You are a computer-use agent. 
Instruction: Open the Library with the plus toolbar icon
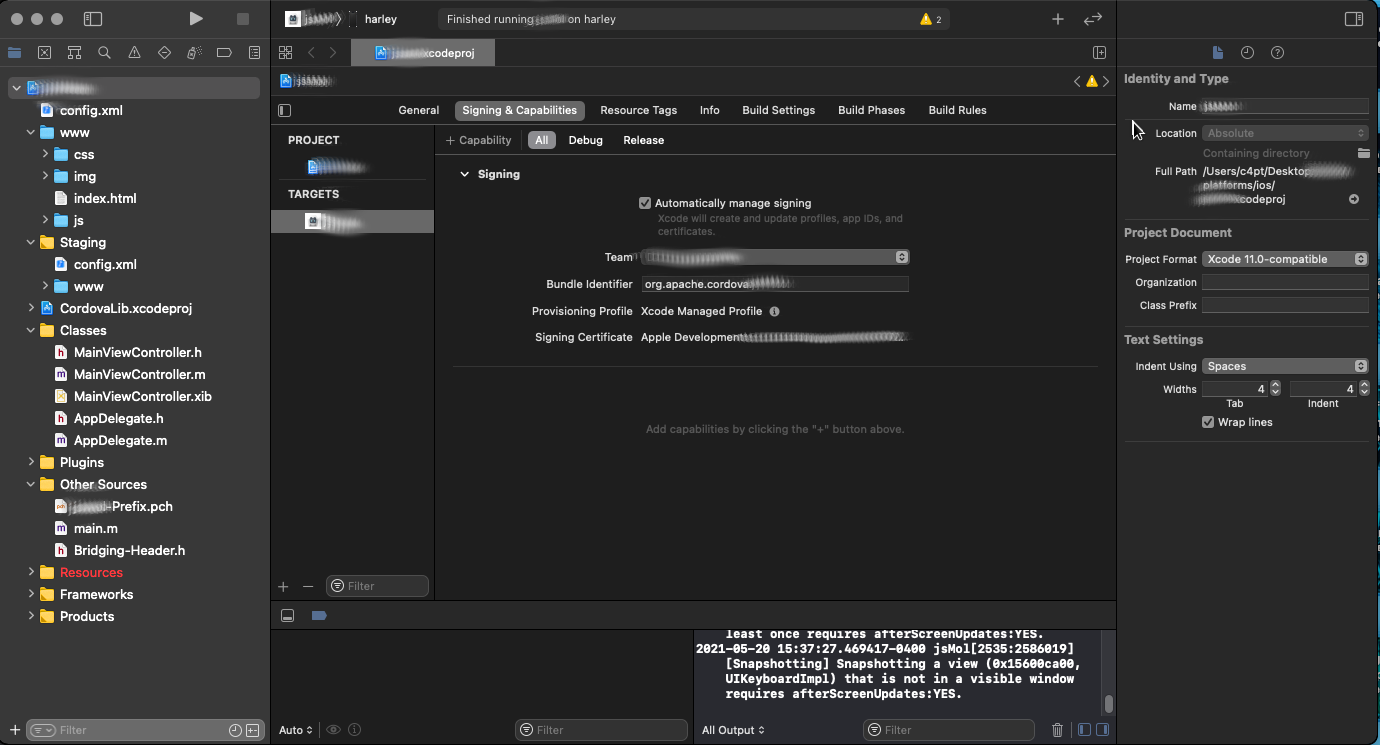[1058, 19]
